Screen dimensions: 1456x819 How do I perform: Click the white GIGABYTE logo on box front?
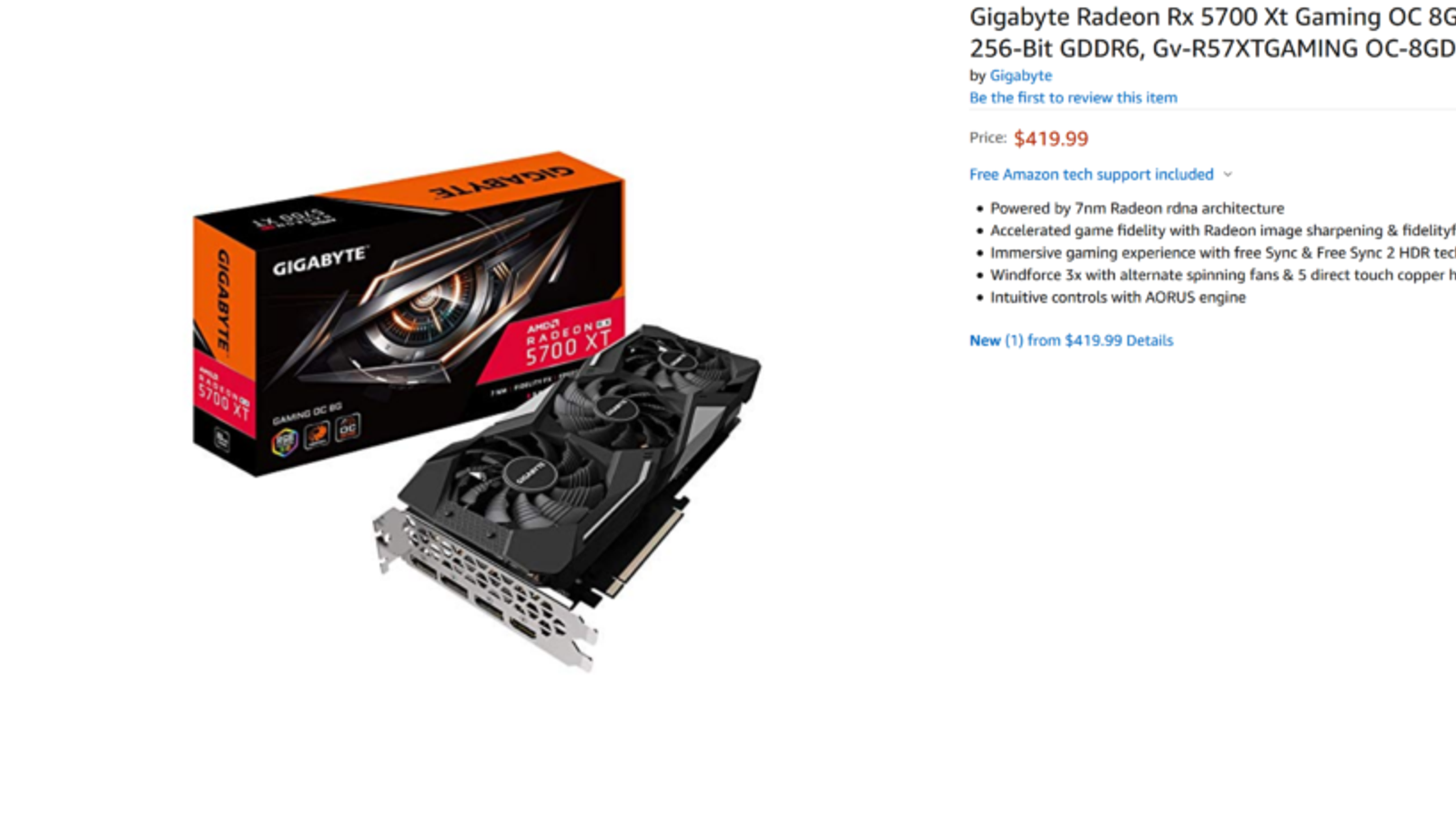pos(319,260)
